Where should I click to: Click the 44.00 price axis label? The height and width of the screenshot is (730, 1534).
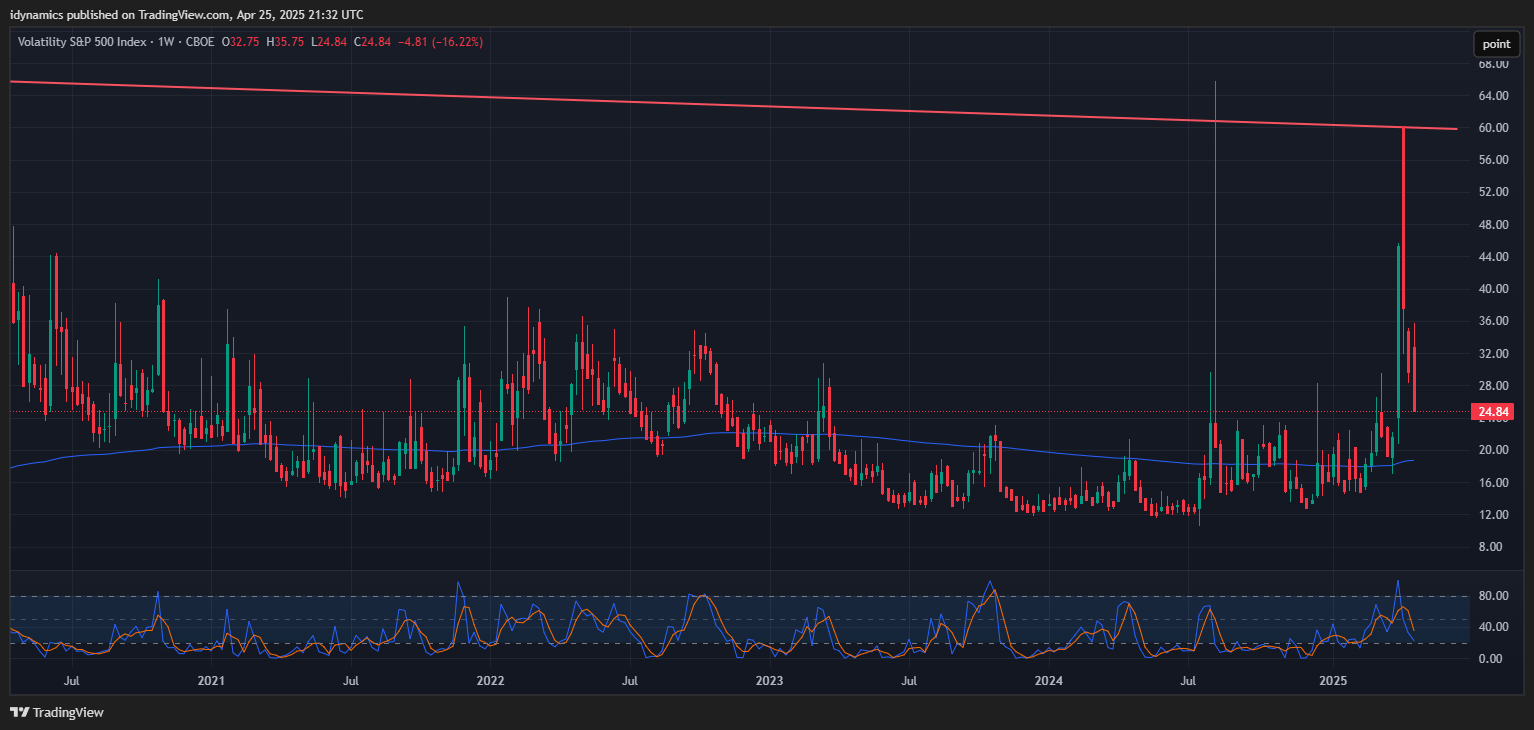tap(1493, 257)
